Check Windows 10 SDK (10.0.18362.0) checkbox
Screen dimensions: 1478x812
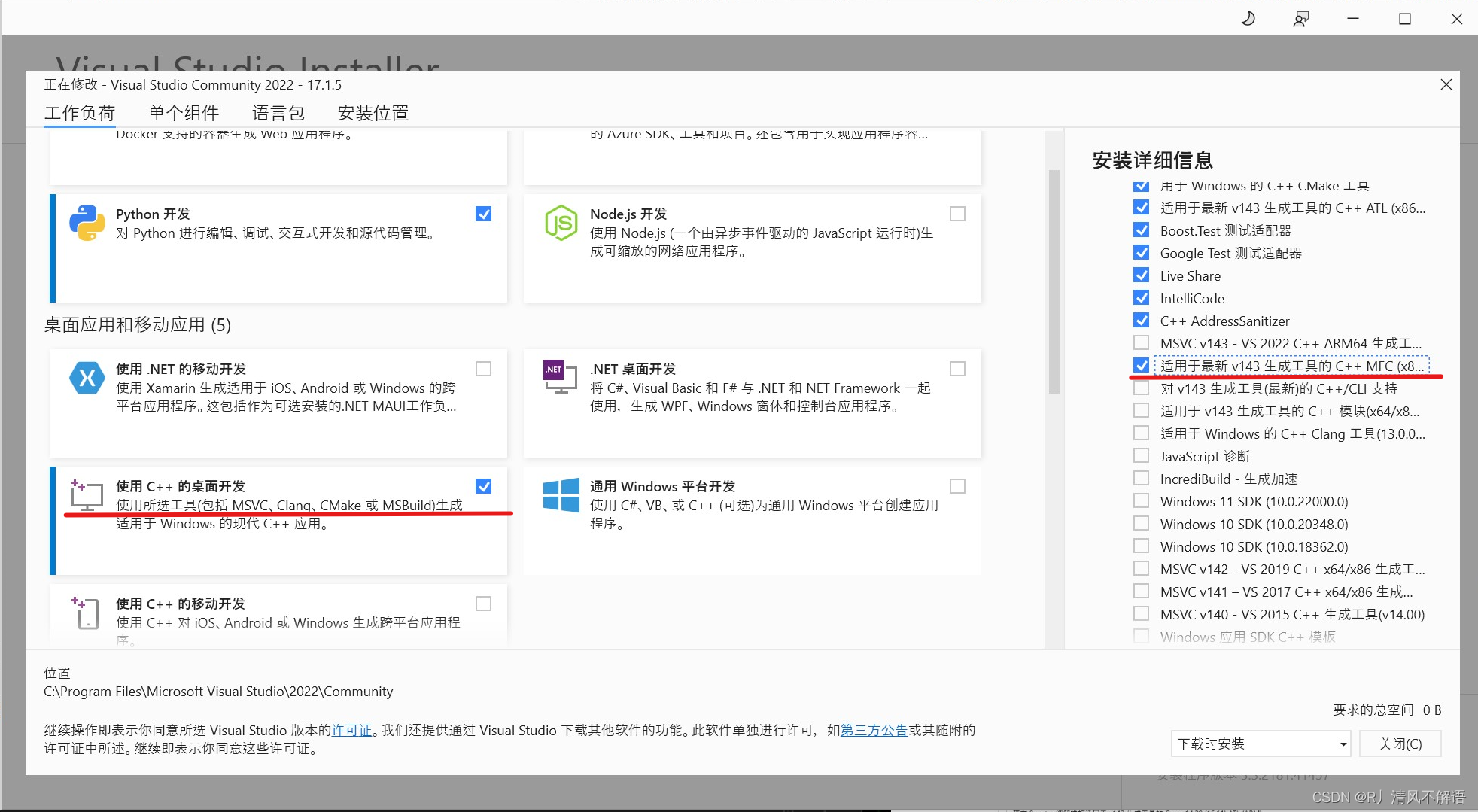(x=1142, y=546)
